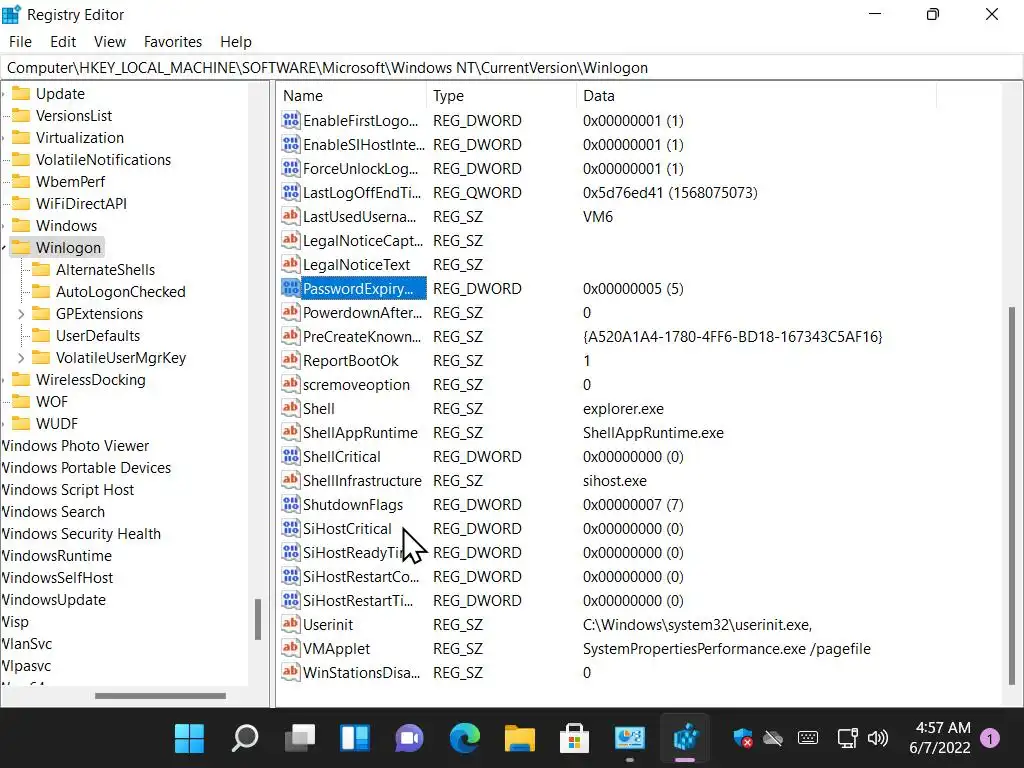Click the string icon of Shell value
The height and width of the screenshot is (768, 1024).
[291, 408]
